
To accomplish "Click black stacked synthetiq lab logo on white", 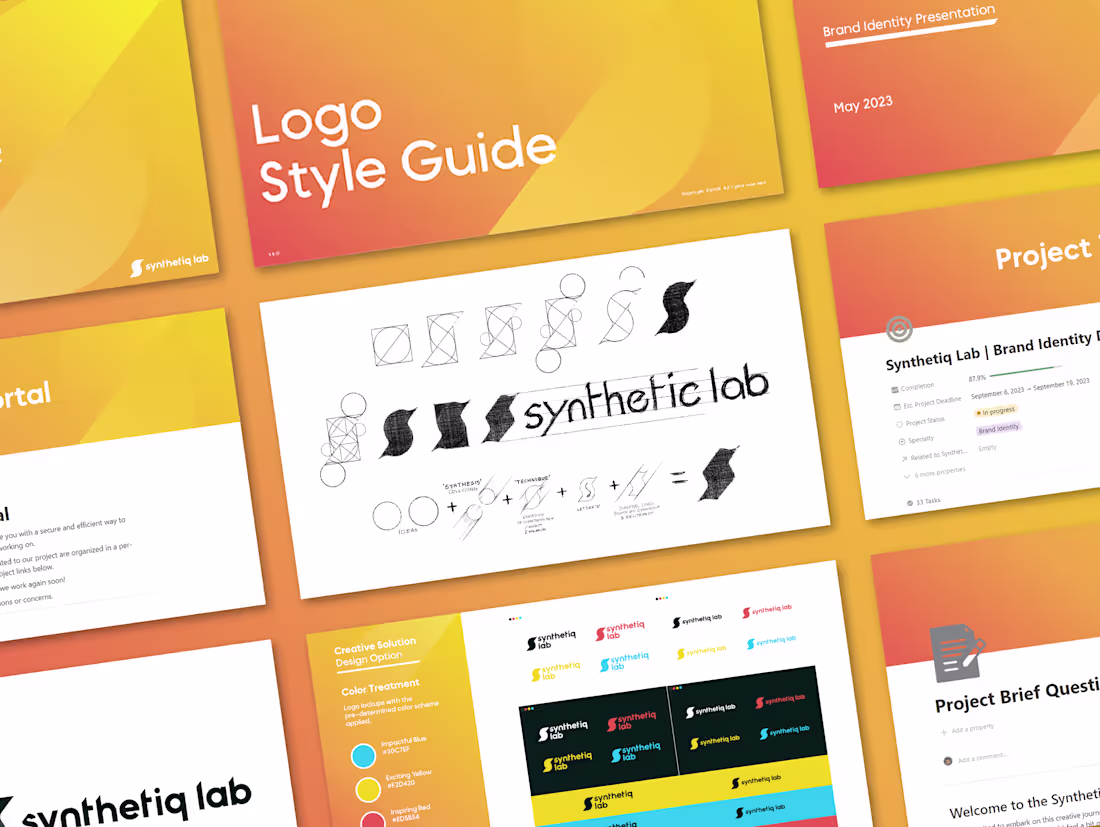I will click(551, 640).
